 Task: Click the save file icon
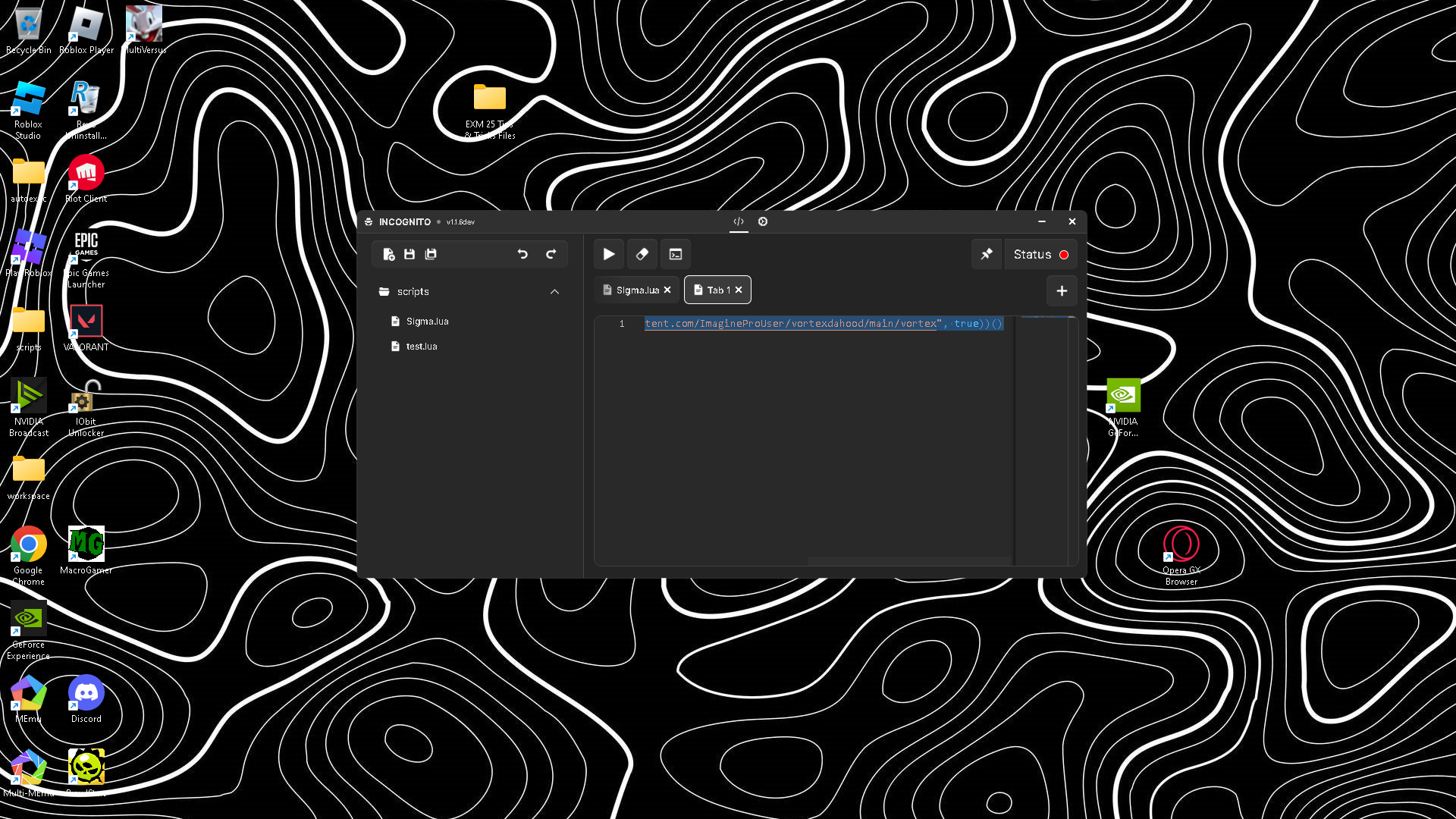point(409,255)
